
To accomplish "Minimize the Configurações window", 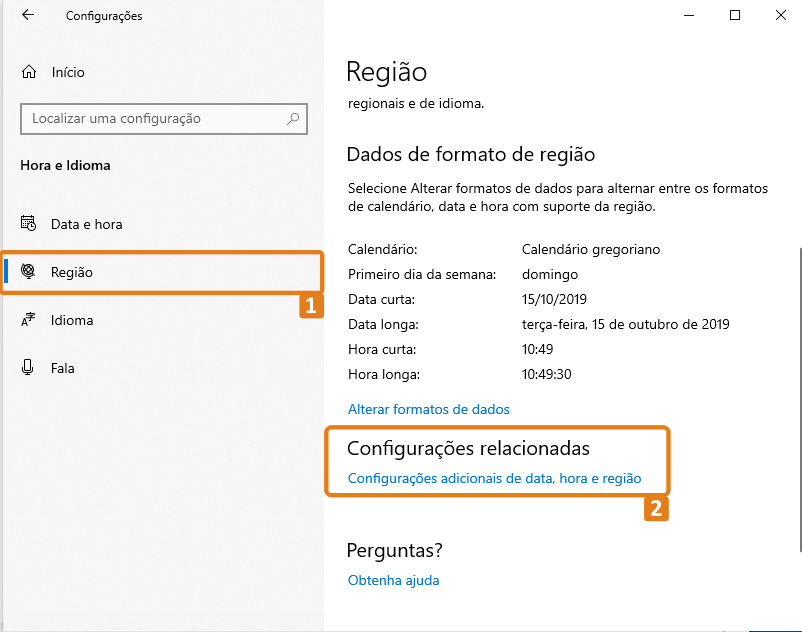I will tap(689, 15).
